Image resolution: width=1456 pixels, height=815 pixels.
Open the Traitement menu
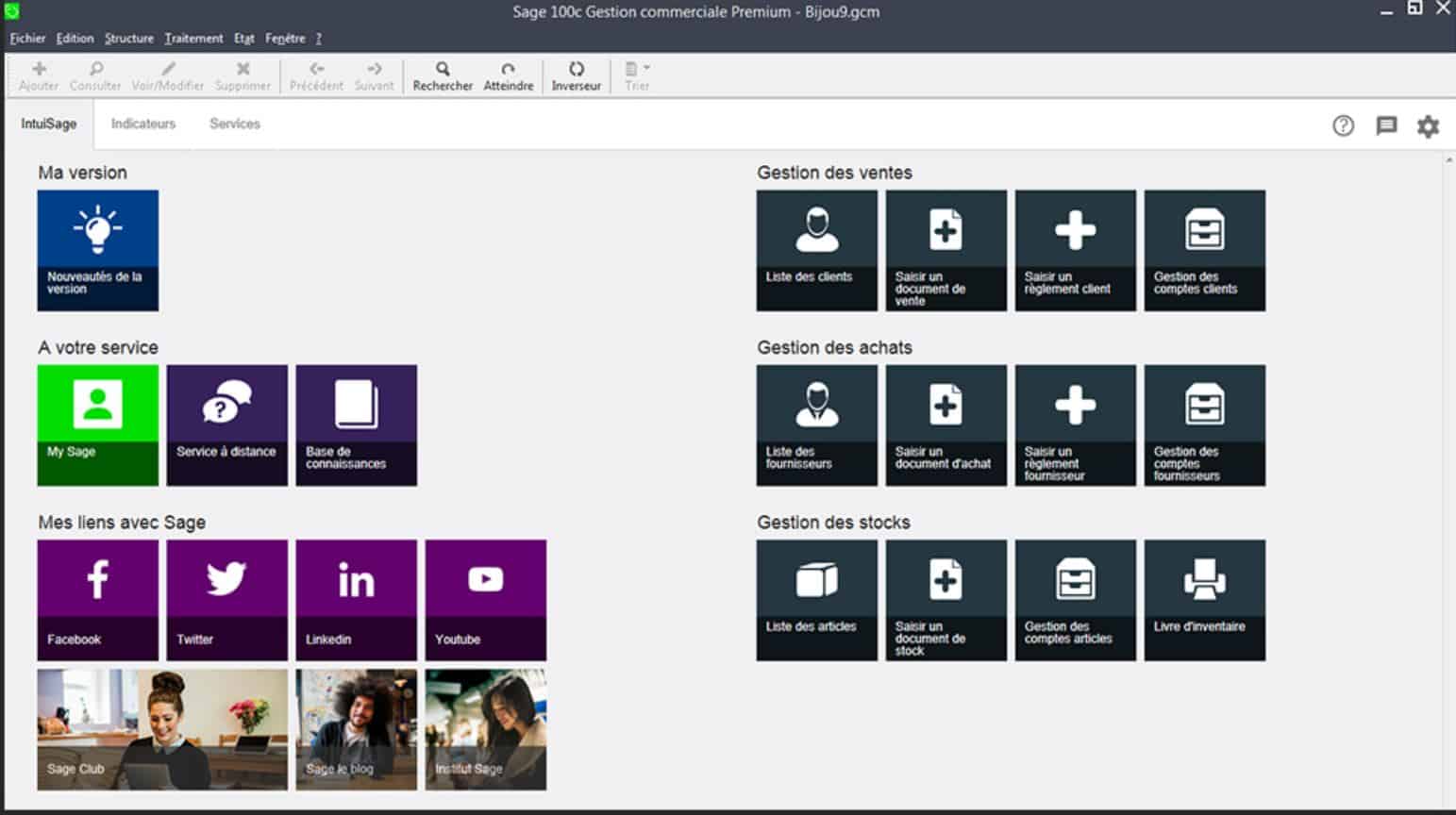click(x=193, y=39)
